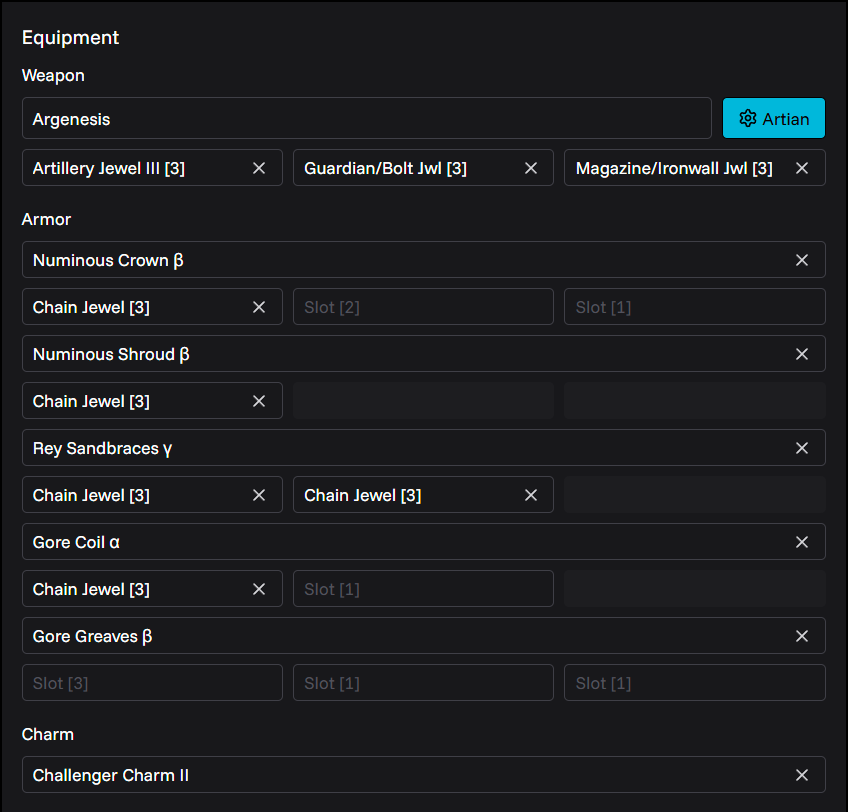Select the Numinous Shroud β chest armor field

click(x=423, y=354)
